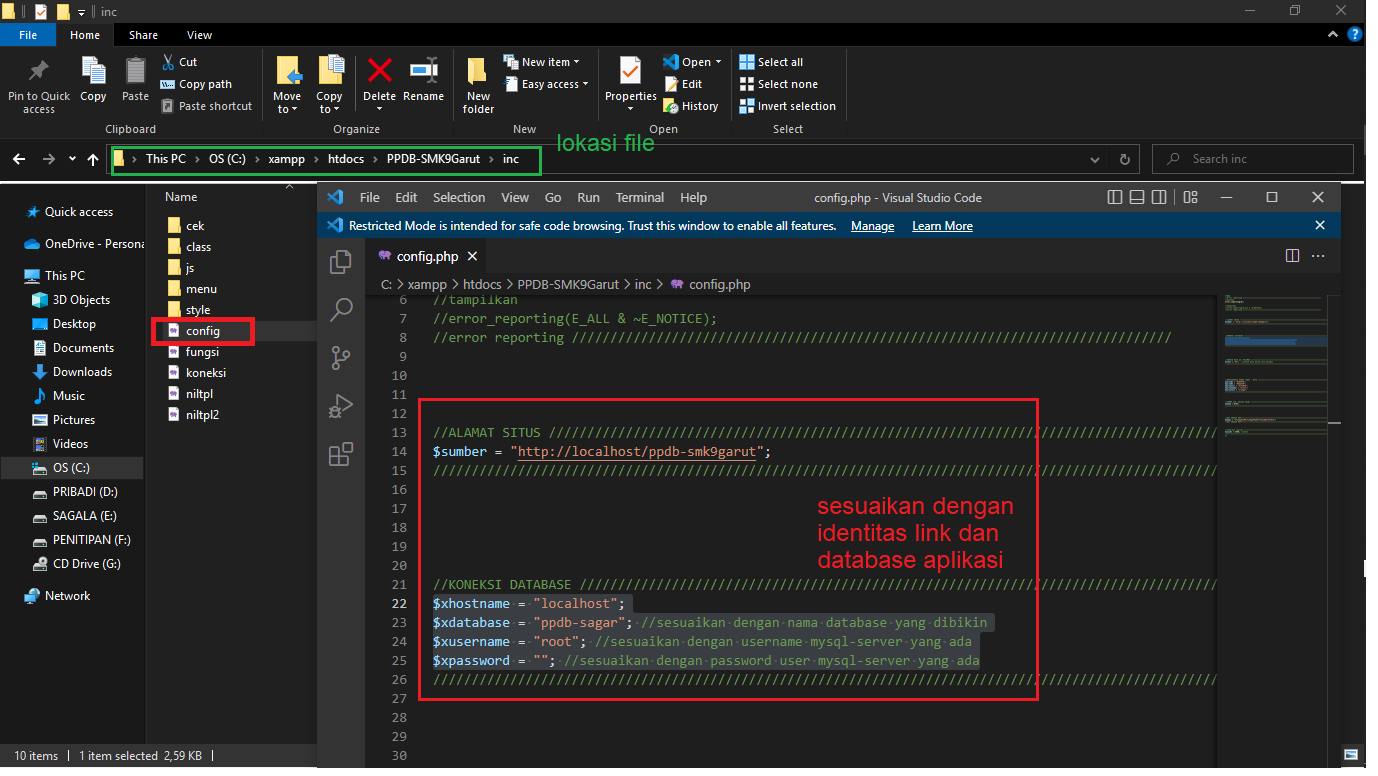The image size is (1378, 776).
Task: Dismiss the Restricted Mode banner
Action: coord(1320,226)
